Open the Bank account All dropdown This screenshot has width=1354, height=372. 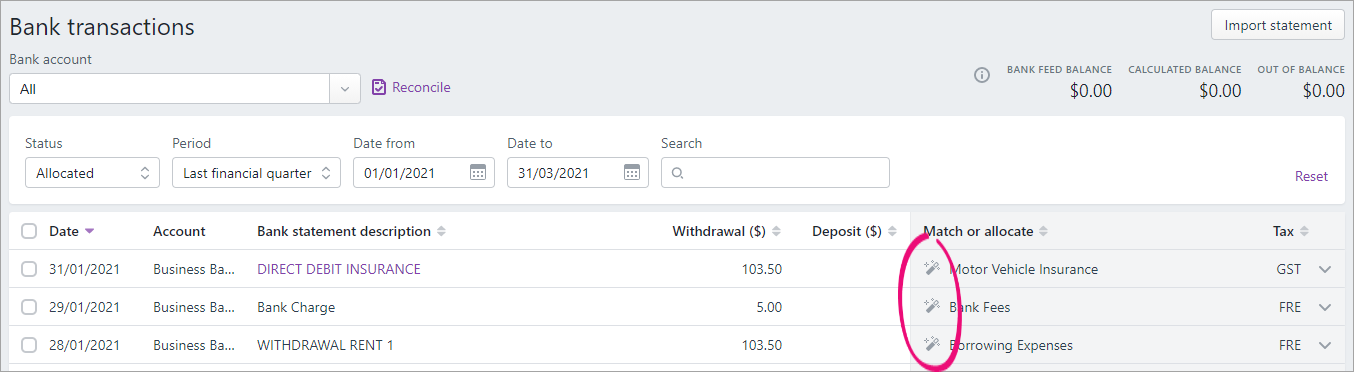[185, 89]
